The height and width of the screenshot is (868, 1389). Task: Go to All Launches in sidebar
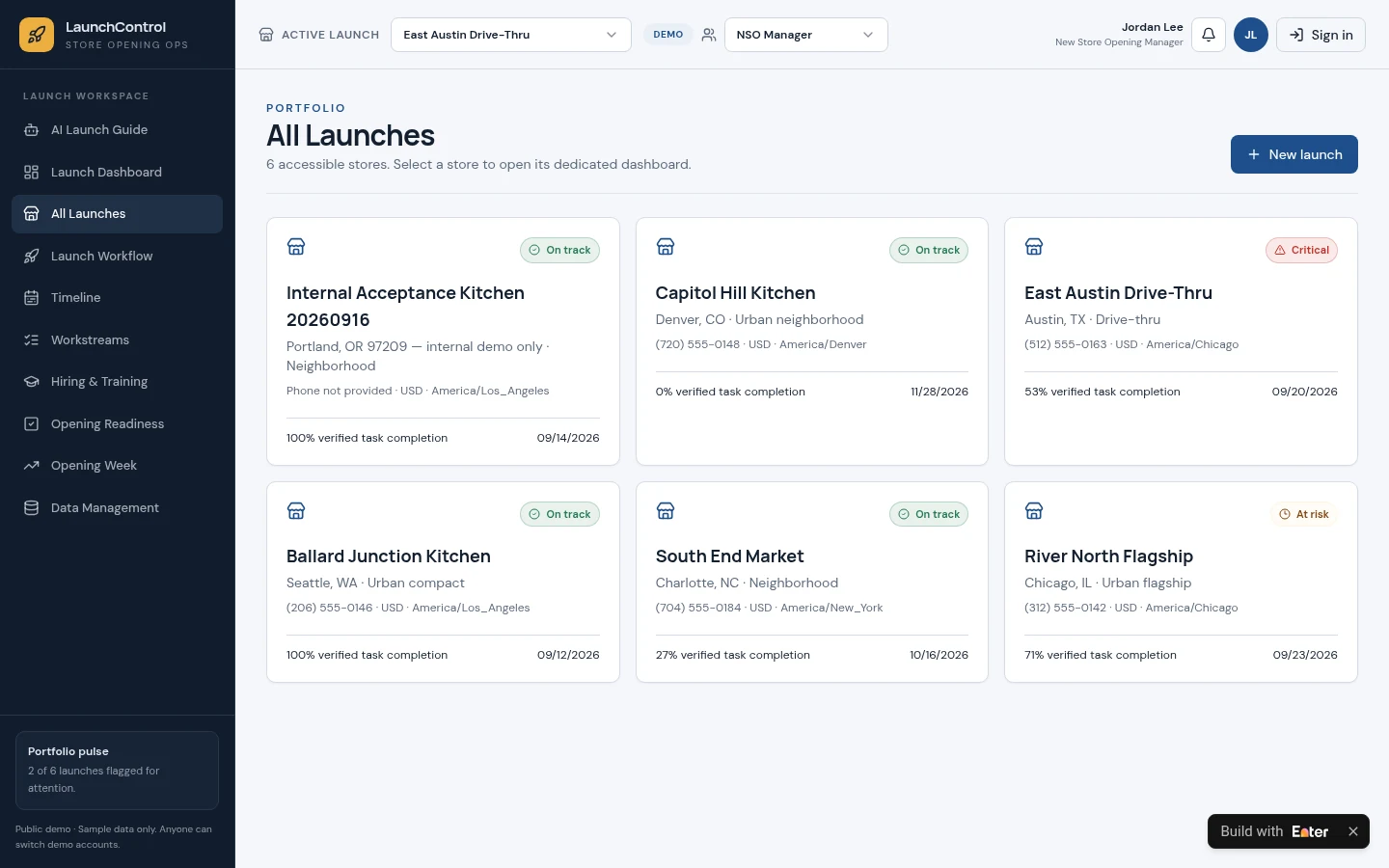117,214
